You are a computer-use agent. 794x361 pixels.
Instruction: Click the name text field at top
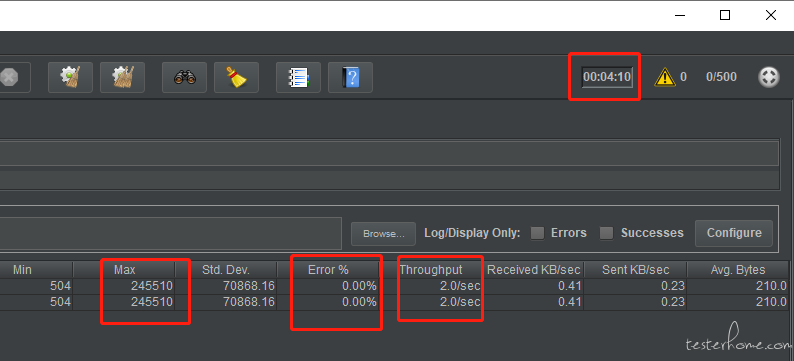coord(389,153)
